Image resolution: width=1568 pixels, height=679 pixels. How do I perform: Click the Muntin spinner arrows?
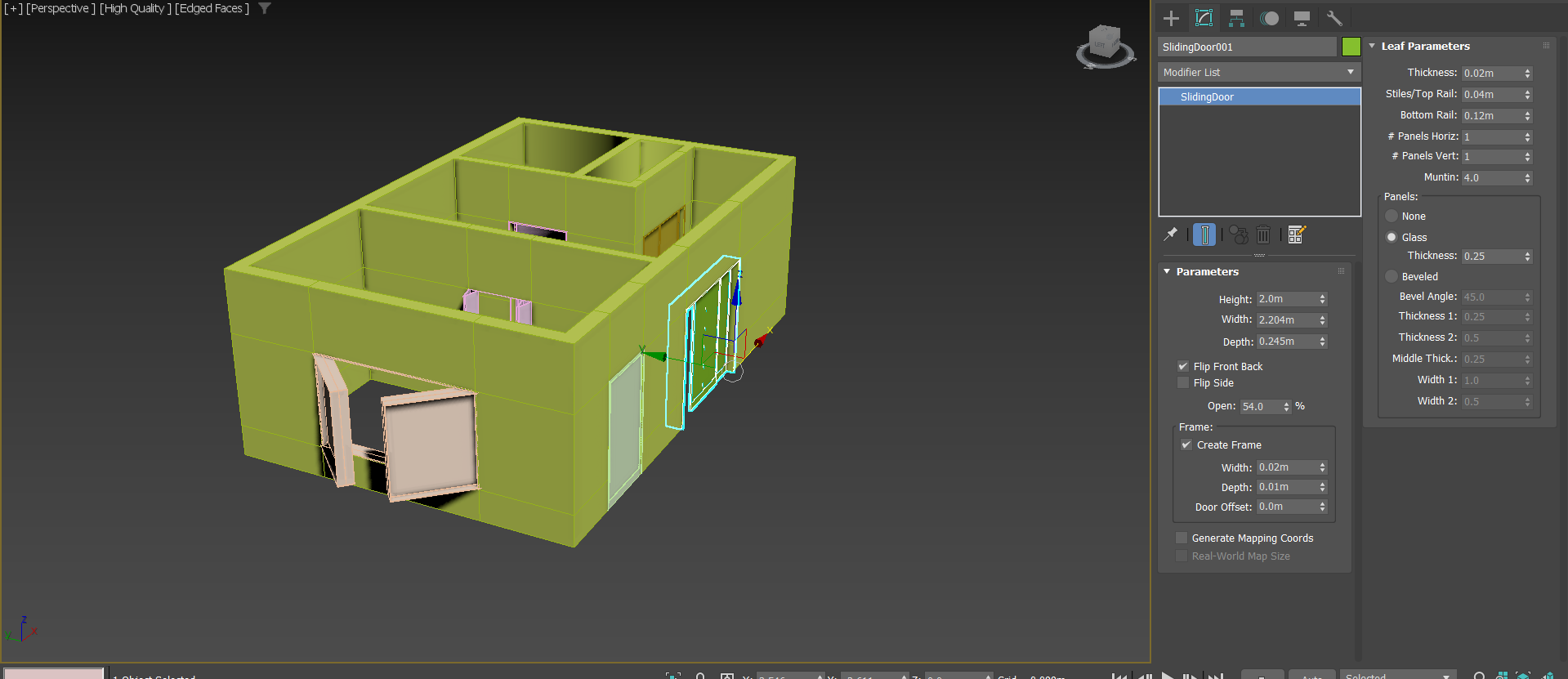coord(1528,177)
